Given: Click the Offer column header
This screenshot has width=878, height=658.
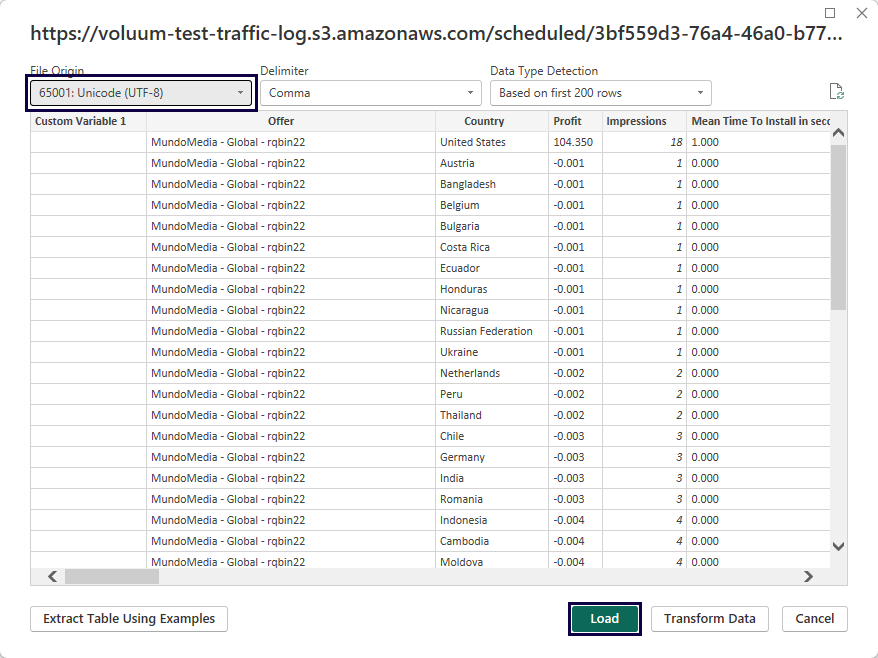Looking at the screenshot, I should pyautogui.click(x=281, y=121).
